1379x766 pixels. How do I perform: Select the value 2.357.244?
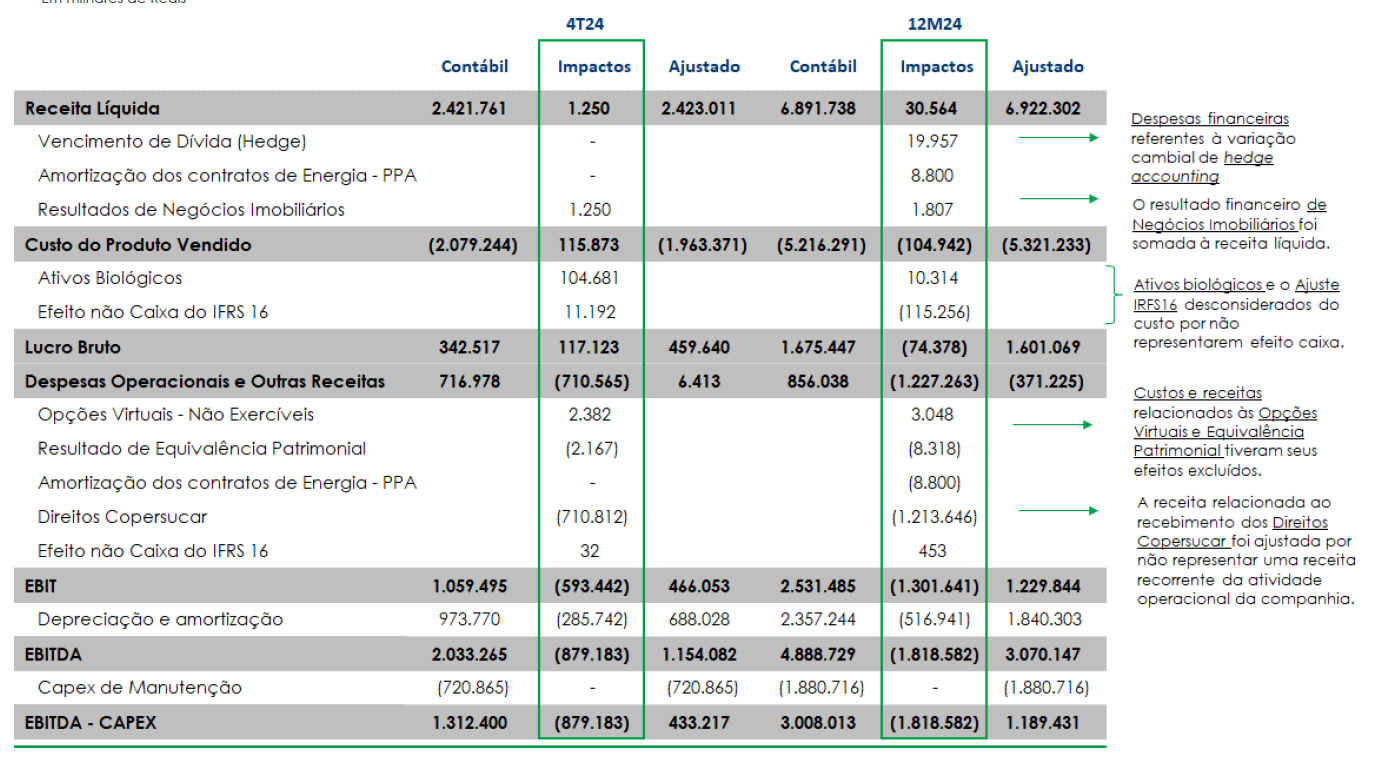pos(818,620)
